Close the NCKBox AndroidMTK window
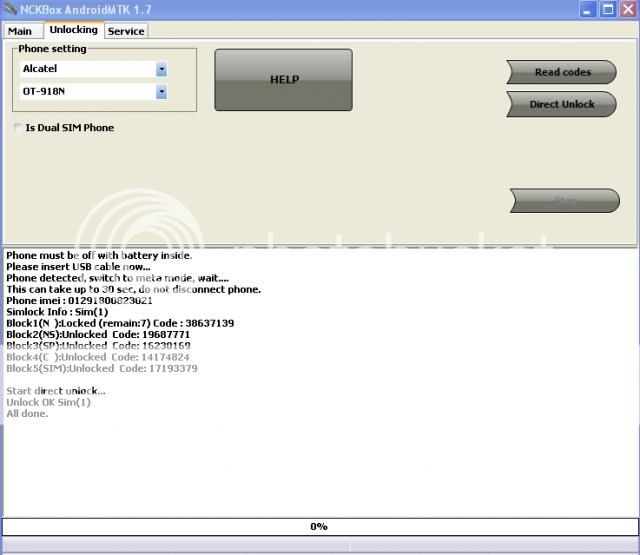The height and width of the screenshot is (555, 640). pyautogui.click(x=626, y=9)
